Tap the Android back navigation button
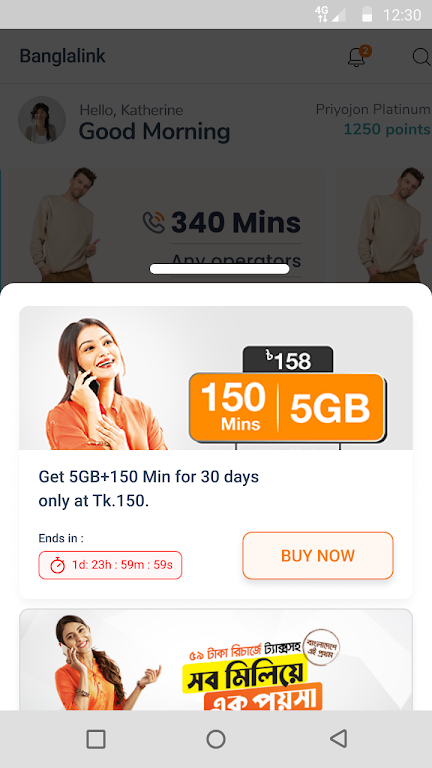The image size is (432, 768). [338, 738]
